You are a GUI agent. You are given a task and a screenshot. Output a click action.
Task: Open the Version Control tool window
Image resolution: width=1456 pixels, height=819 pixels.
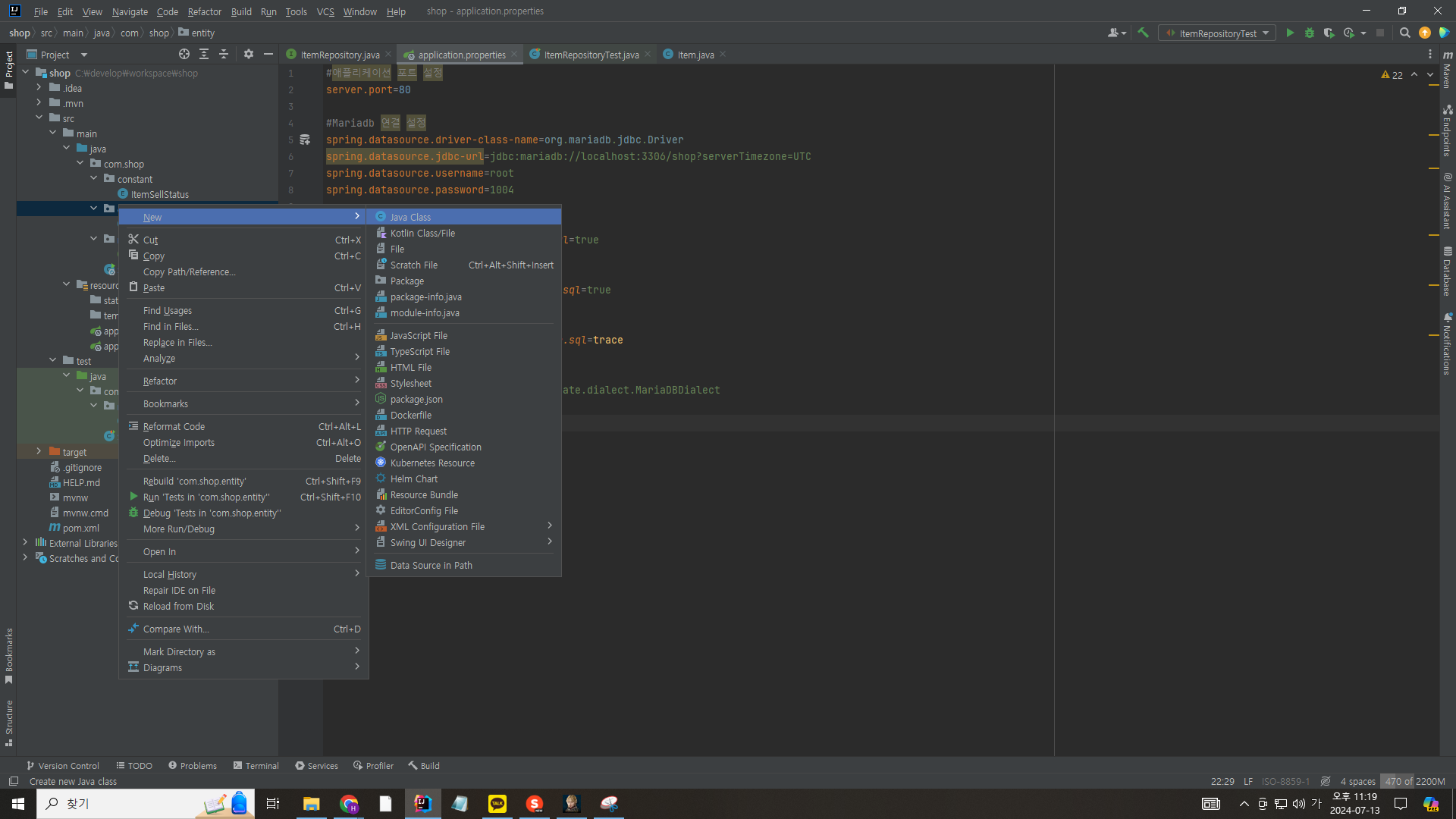63,766
